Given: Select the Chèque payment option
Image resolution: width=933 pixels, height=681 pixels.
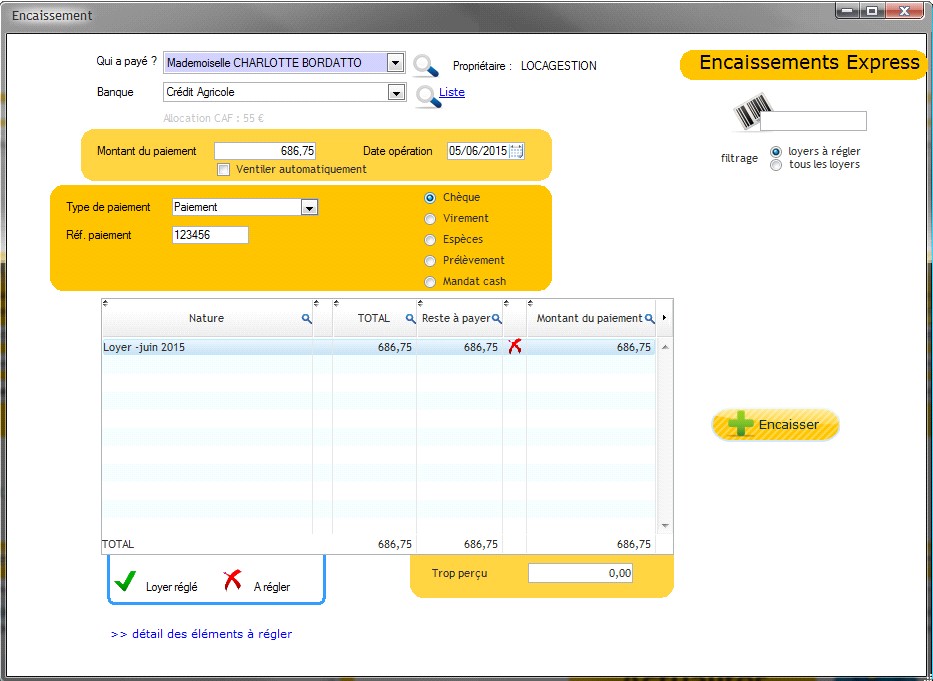Looking at the screenshot, I should (430, 198).
